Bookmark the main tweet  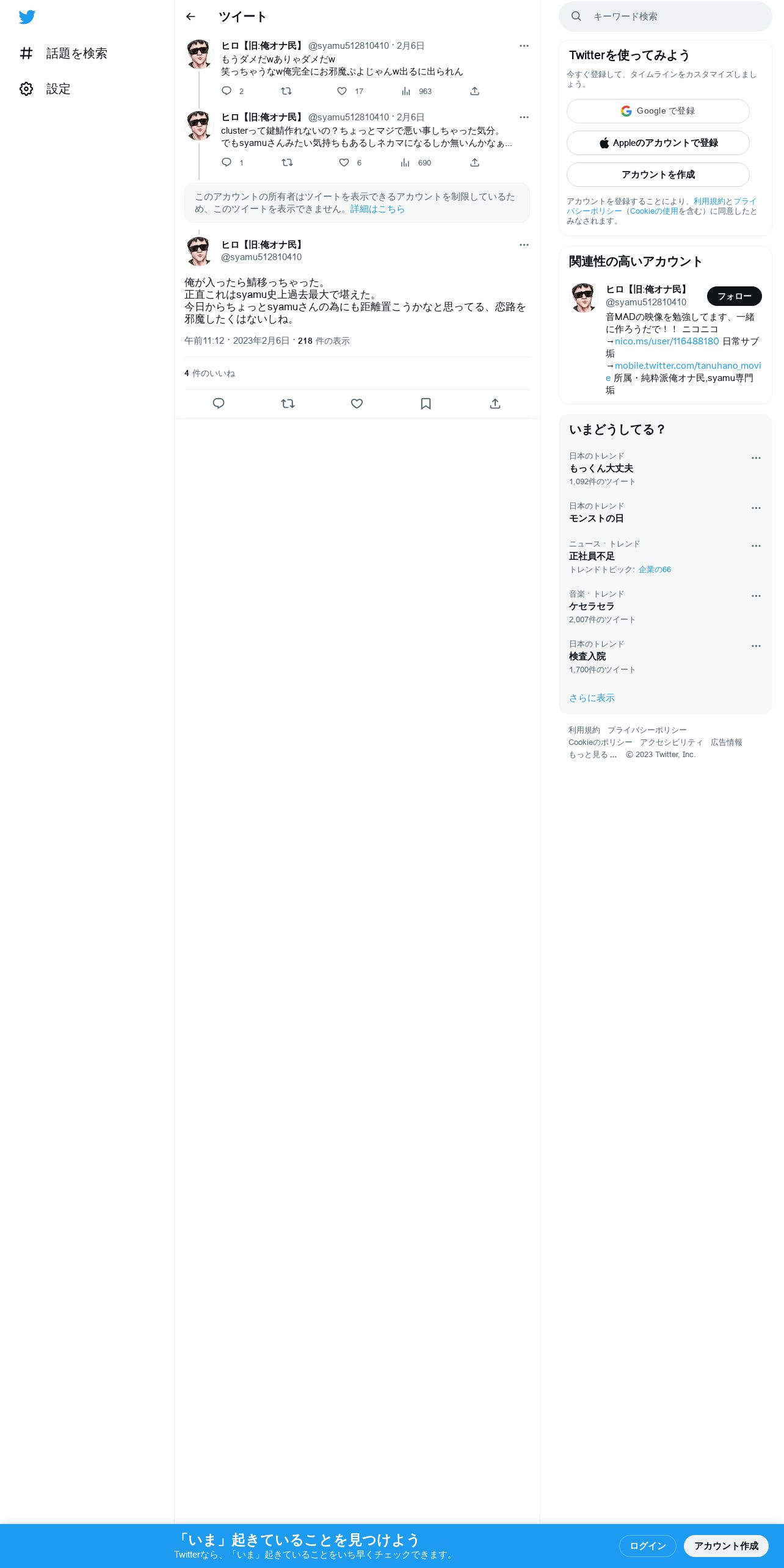click(426, 404)
